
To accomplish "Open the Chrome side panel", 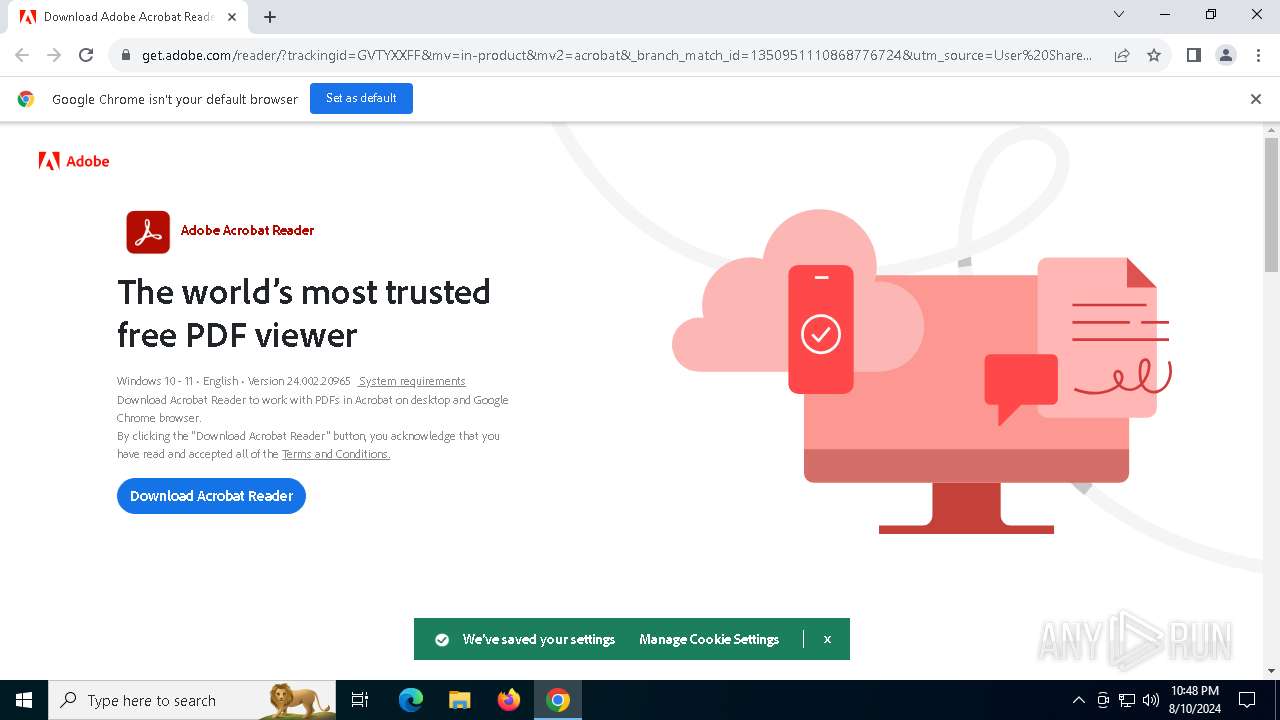I will tap(1193, 55).
